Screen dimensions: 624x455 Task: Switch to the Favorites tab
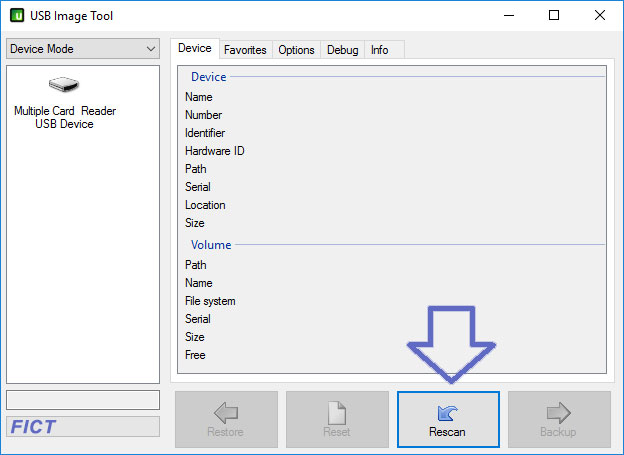point(245,50)
